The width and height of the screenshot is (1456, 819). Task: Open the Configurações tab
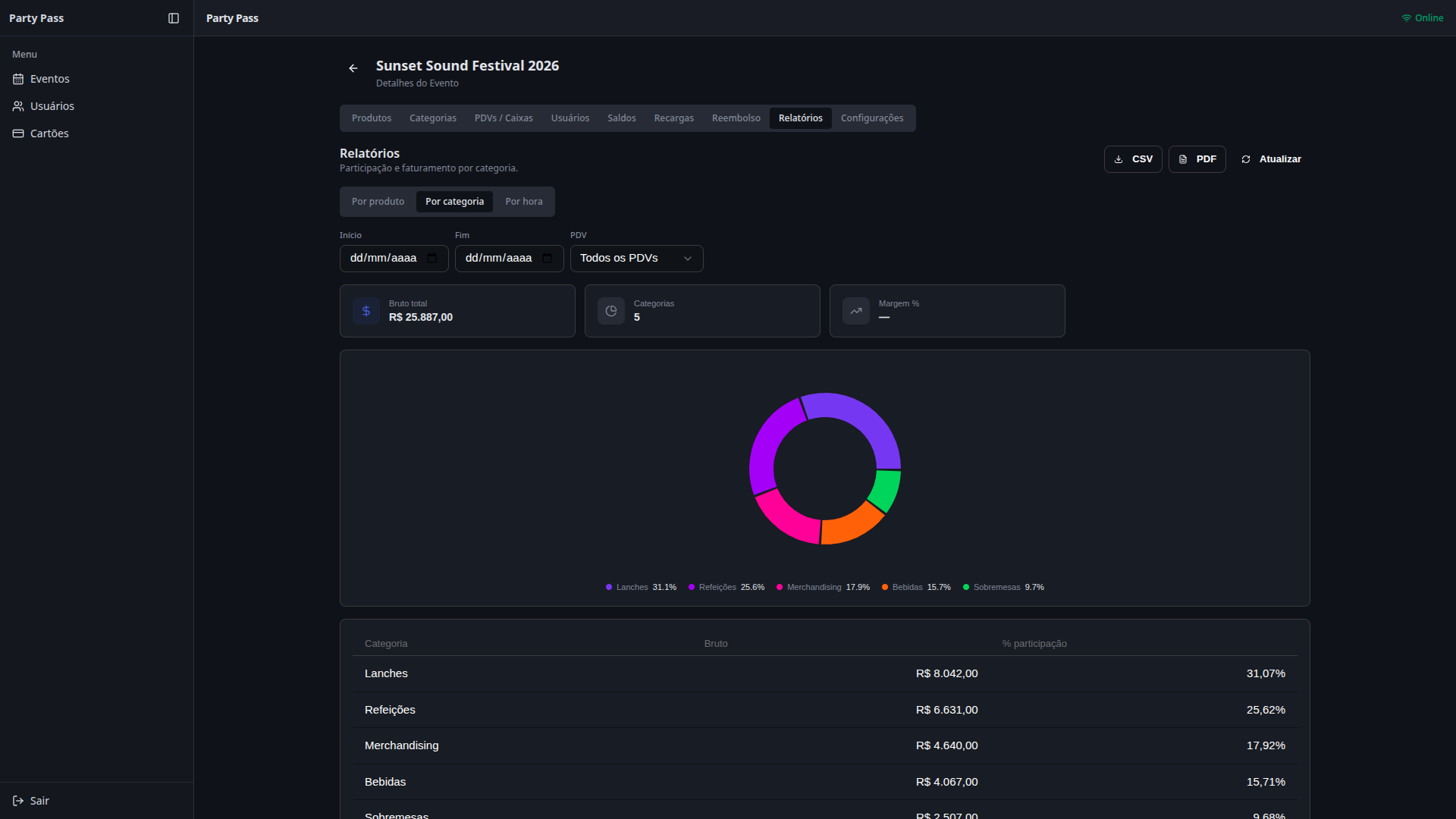tap(872, 118)
